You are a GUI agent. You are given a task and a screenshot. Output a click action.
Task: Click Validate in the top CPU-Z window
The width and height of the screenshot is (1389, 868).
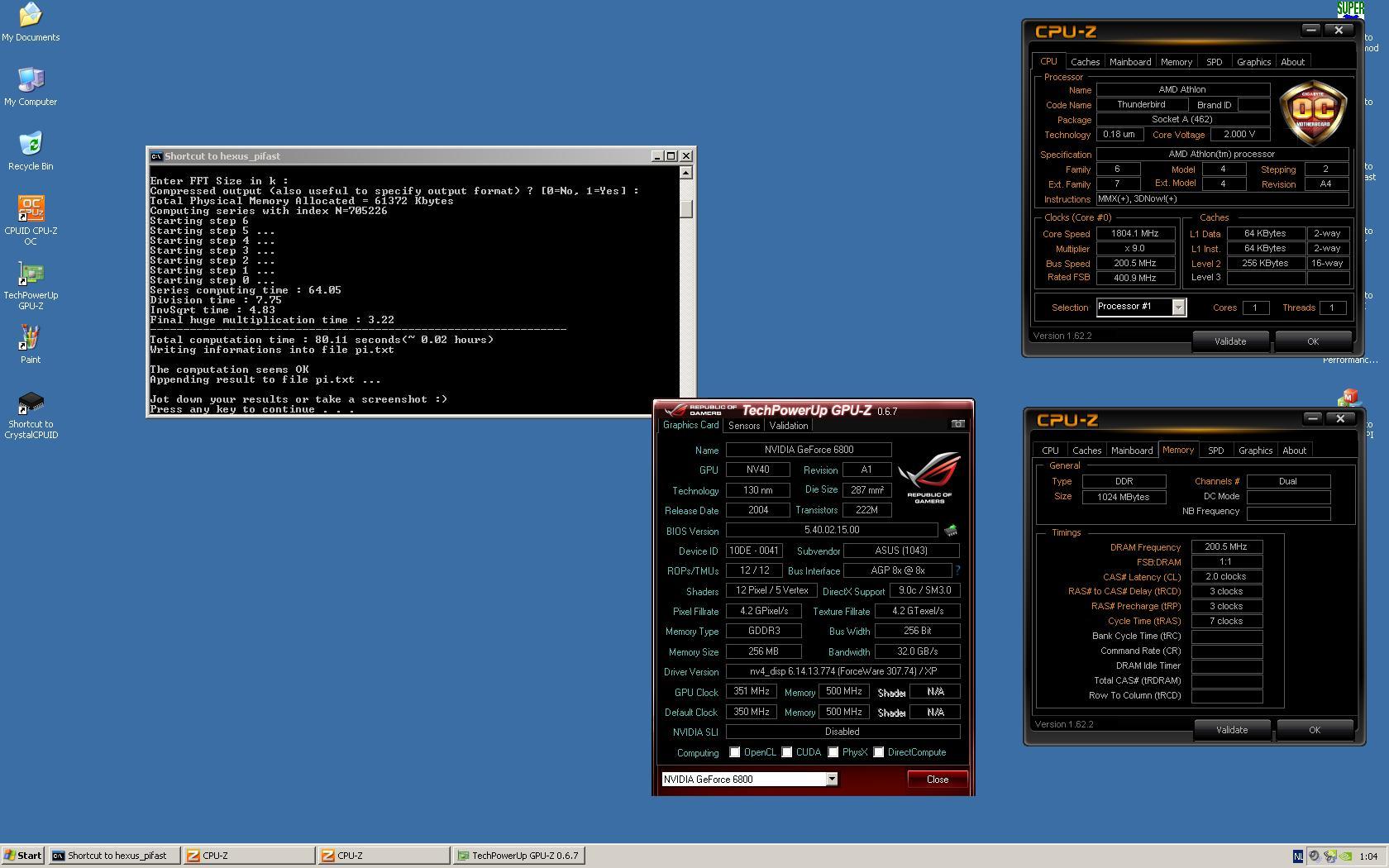click(x=1229, y=341)
